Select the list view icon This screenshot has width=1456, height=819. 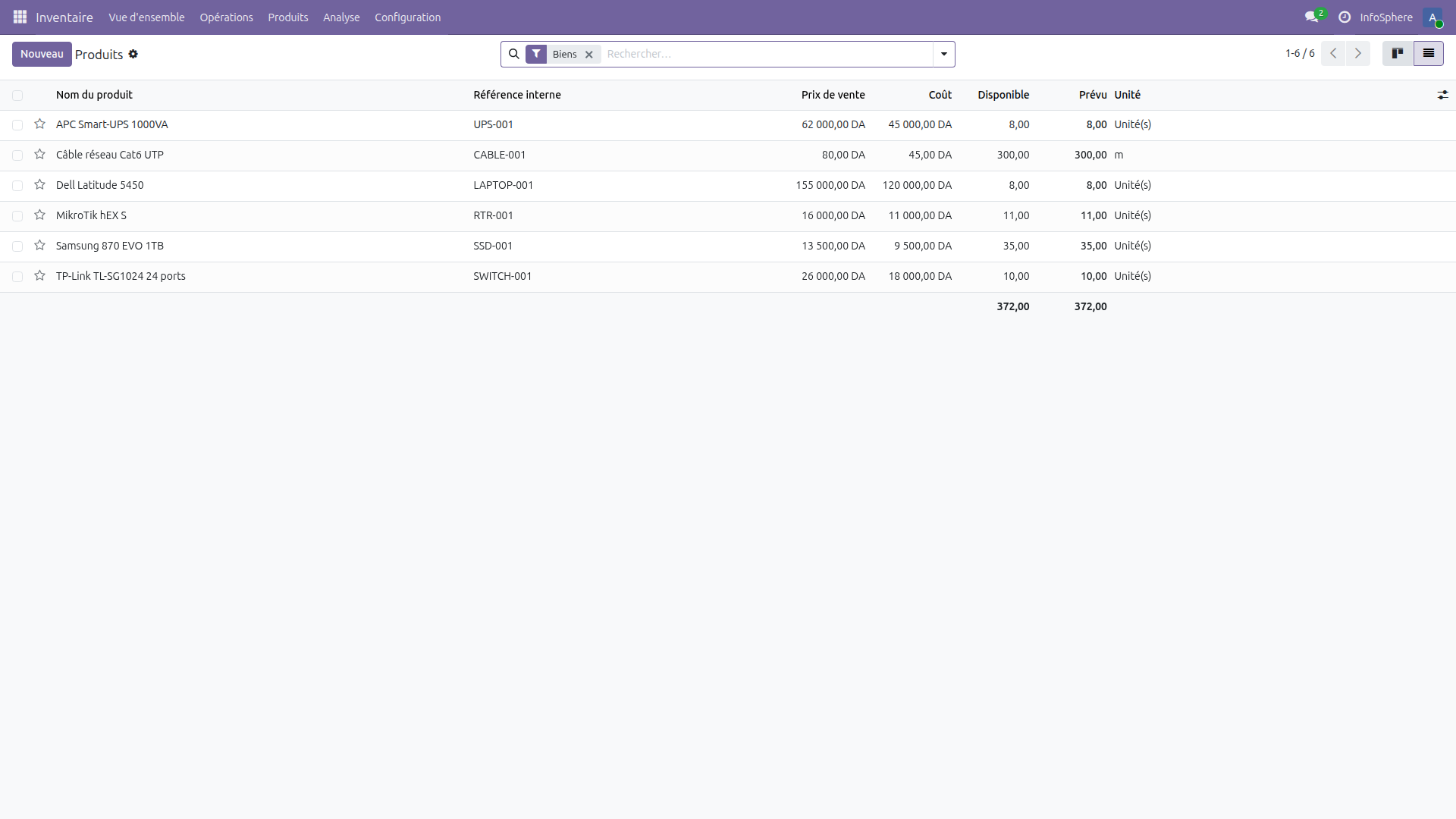1429,53
